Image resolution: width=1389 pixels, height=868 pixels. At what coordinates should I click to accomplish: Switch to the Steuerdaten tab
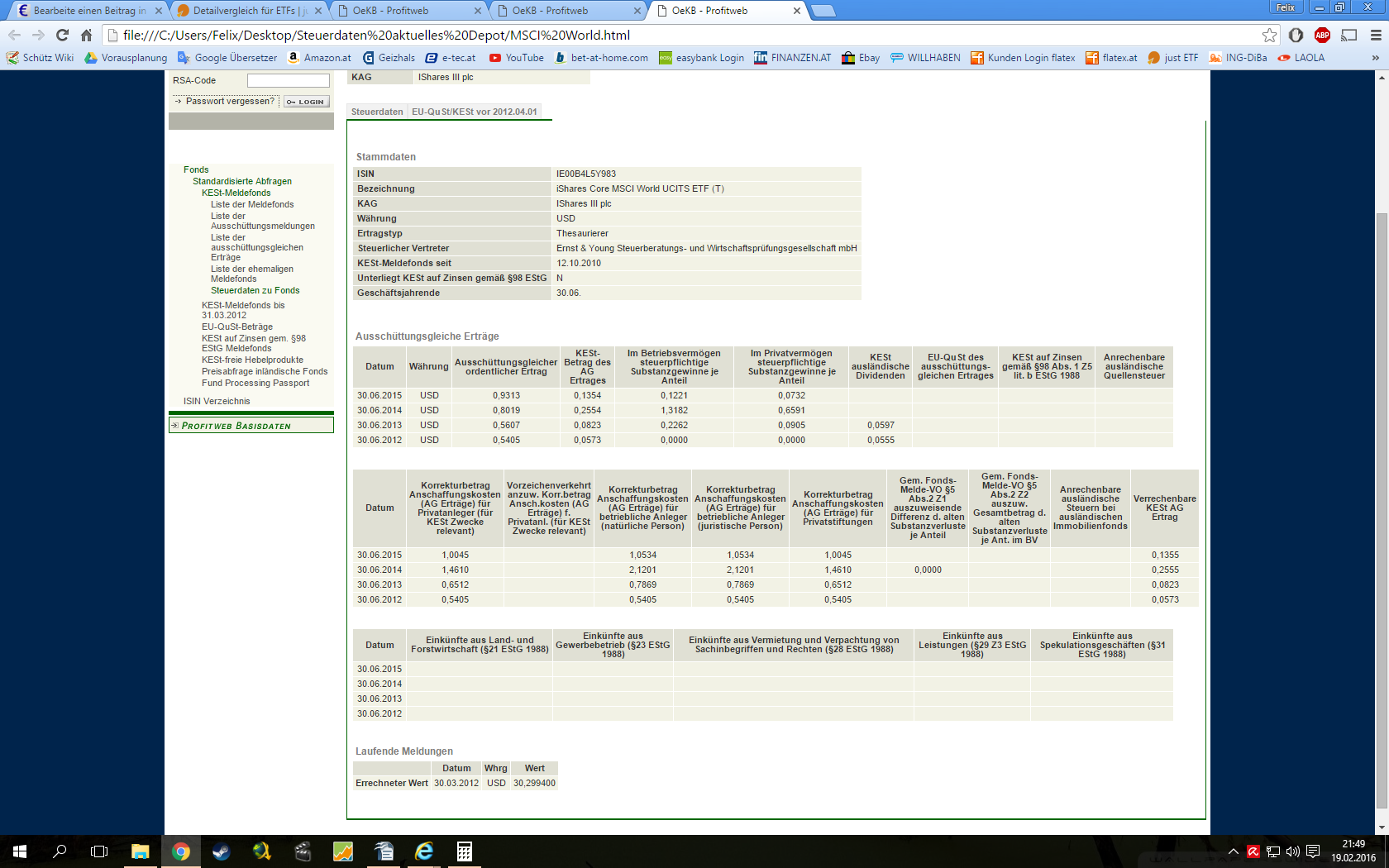tap(377, 112)
